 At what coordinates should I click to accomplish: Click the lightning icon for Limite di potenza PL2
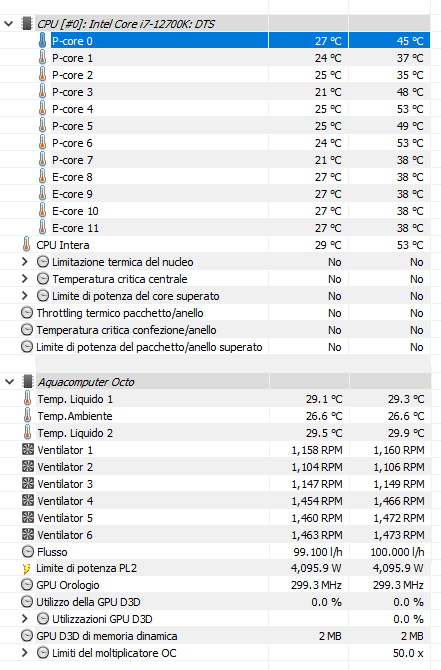[26, 569]
